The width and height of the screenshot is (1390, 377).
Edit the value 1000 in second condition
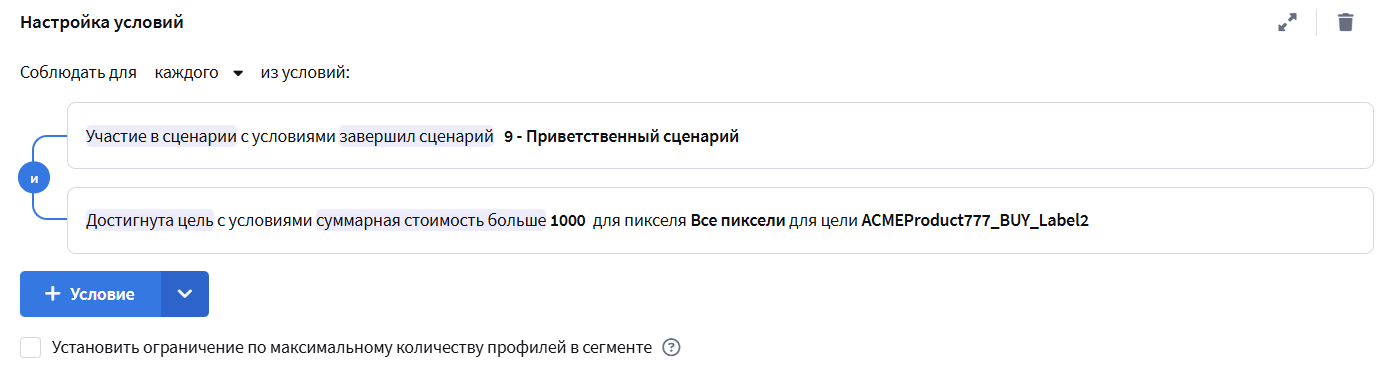coord(568,220)
